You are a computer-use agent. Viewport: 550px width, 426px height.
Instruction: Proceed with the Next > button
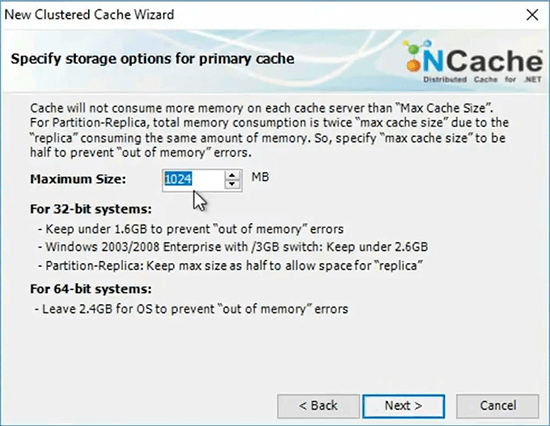pos(403,406)
